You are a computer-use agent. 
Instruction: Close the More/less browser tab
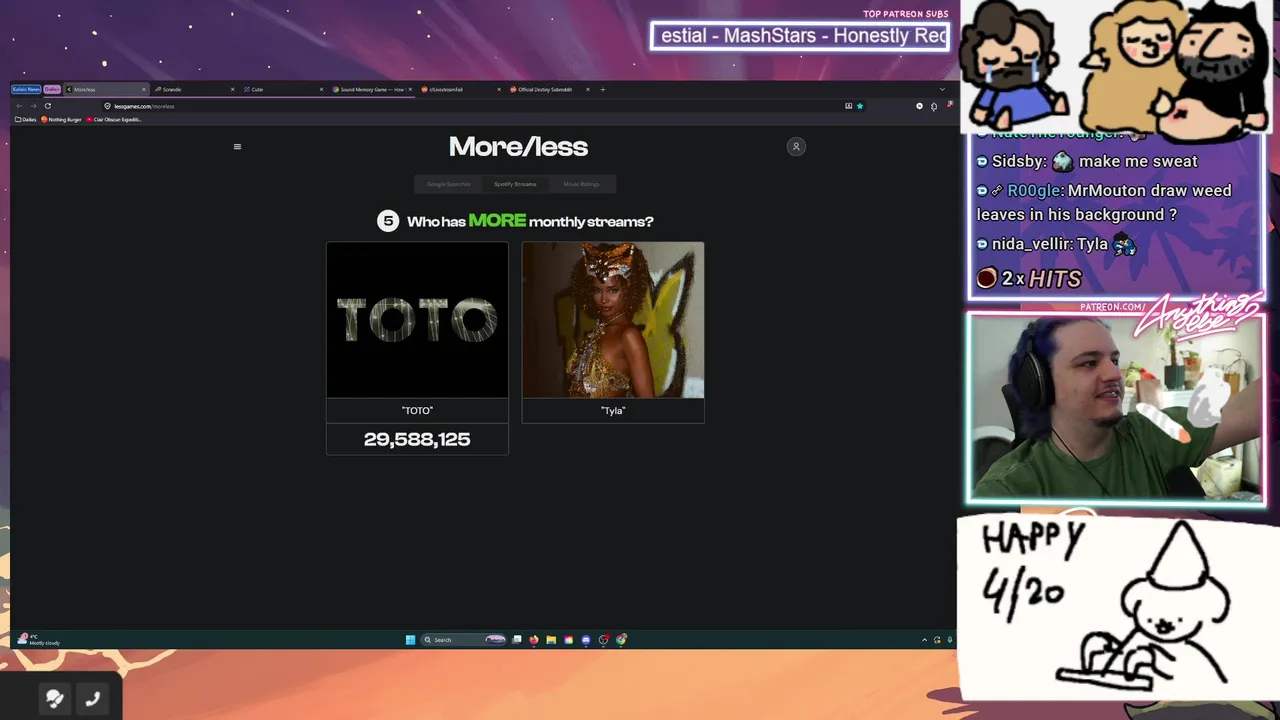[143, 89]
